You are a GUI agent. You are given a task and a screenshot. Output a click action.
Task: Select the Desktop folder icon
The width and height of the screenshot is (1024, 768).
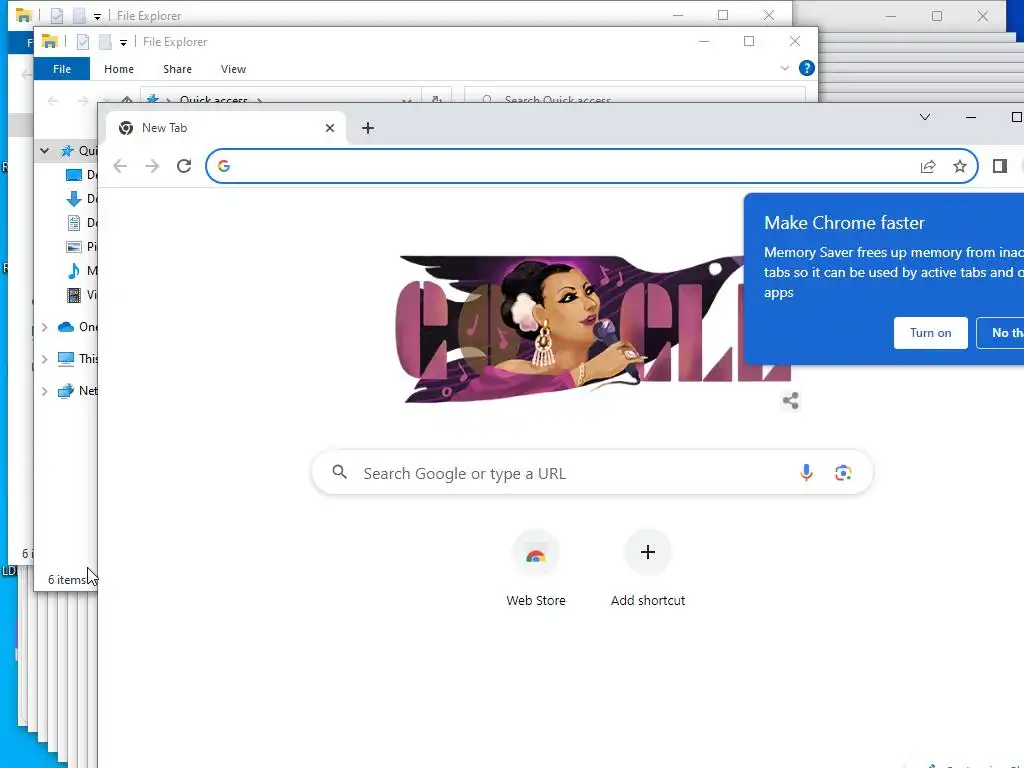pos(74,175)
